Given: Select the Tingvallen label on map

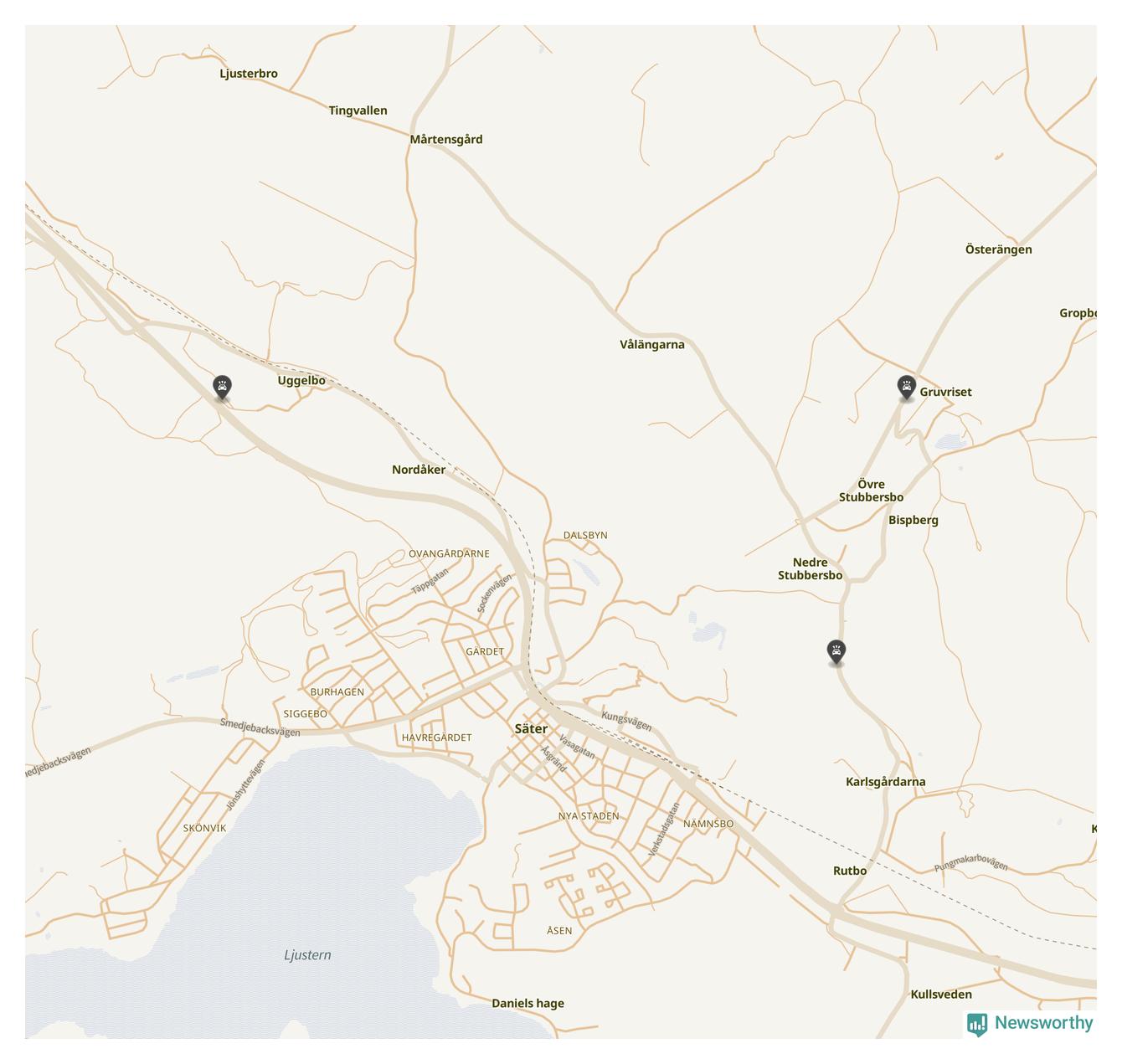Looking at the screenshot, I should coord(358,111).
